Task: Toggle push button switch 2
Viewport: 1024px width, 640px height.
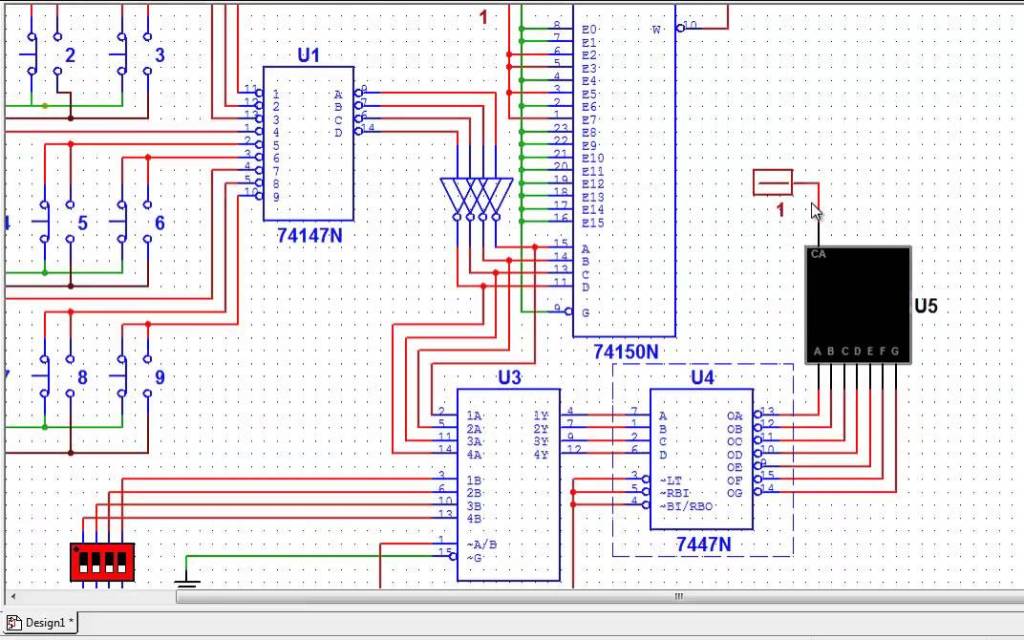Action: click(35, 56)
